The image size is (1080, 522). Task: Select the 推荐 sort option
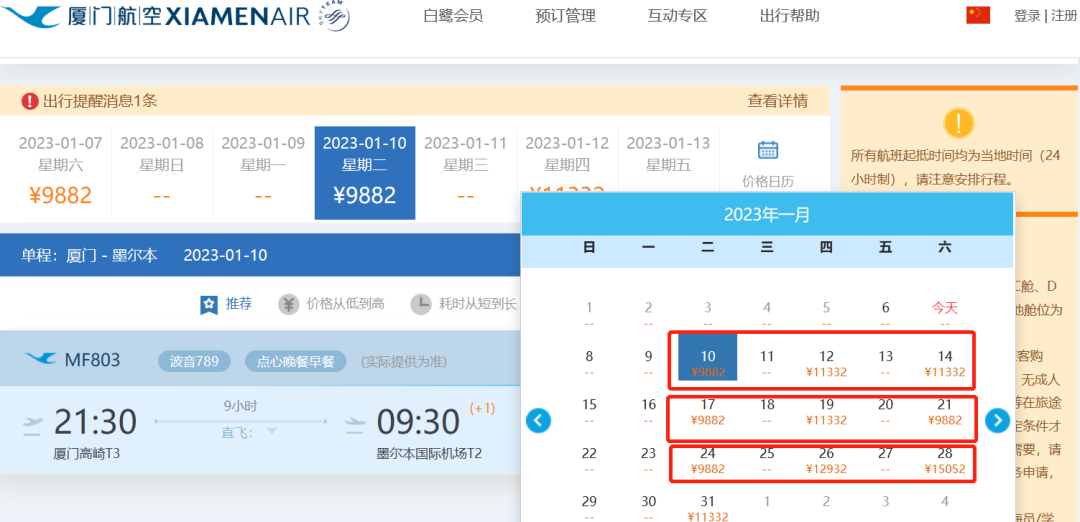pyautogui.click(x=239, y=304)
